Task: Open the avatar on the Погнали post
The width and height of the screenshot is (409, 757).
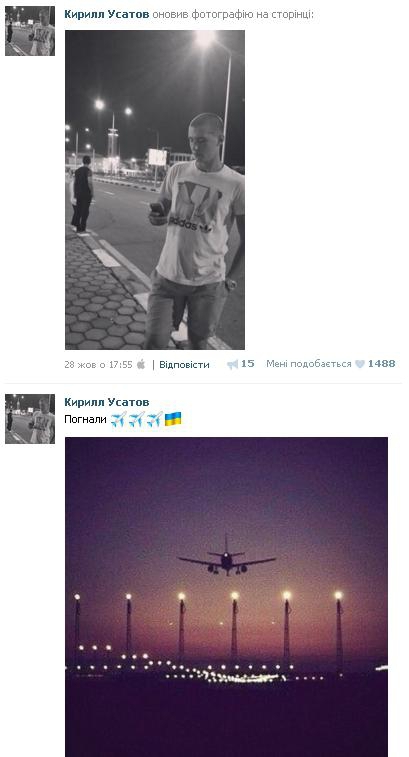Action: (30, 419)
